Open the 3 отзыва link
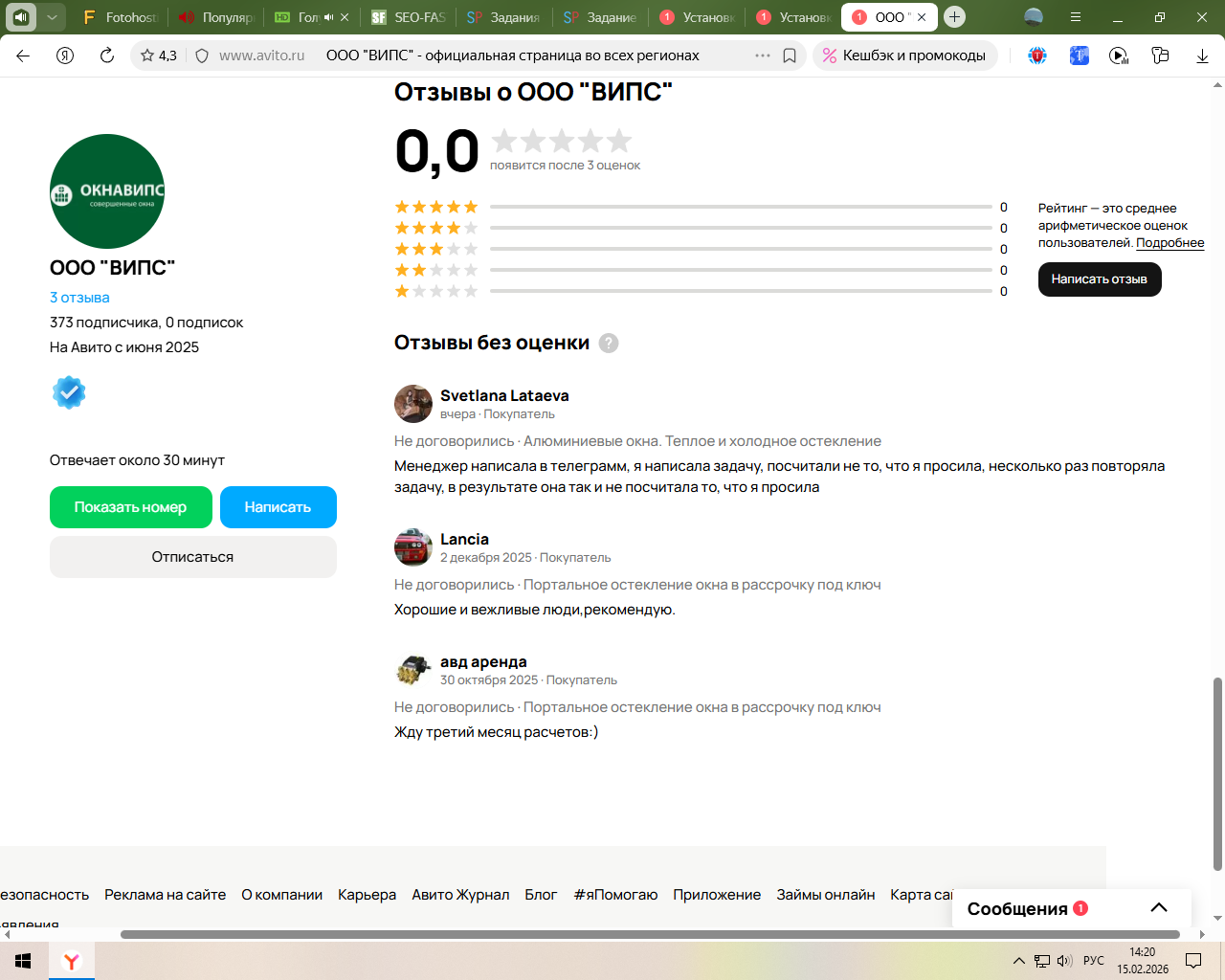This screenshot has height=980, width=1225. [x=79, y=298]
